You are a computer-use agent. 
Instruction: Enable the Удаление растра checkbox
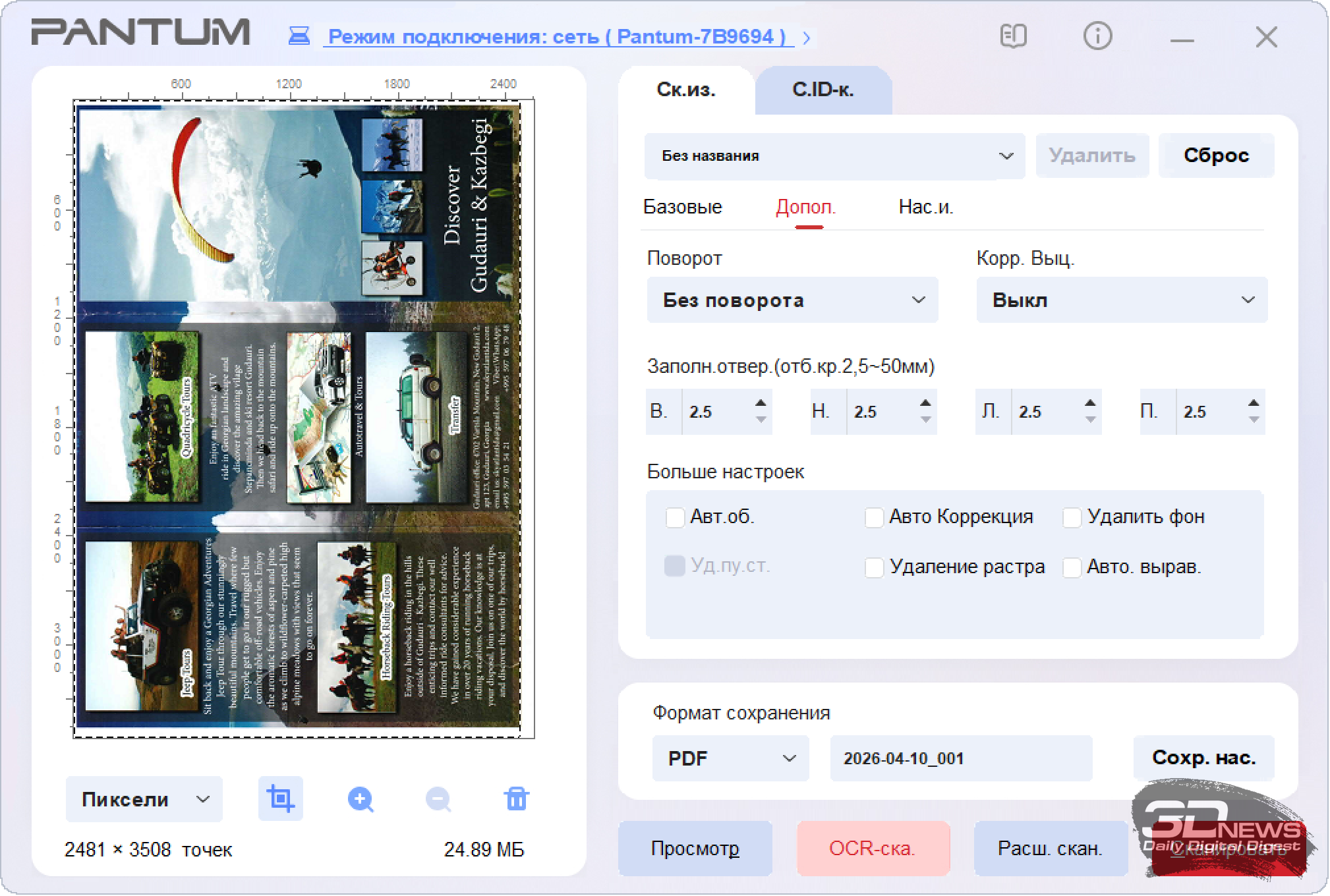874,567
